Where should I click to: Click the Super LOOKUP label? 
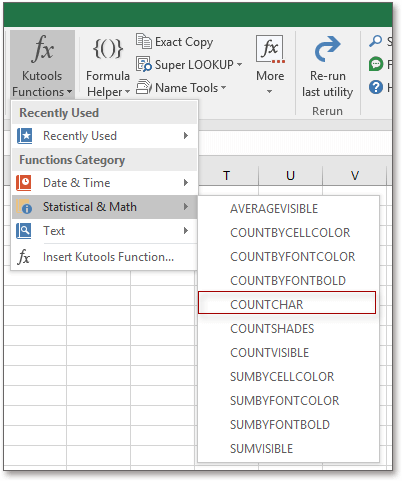(194, 65)
